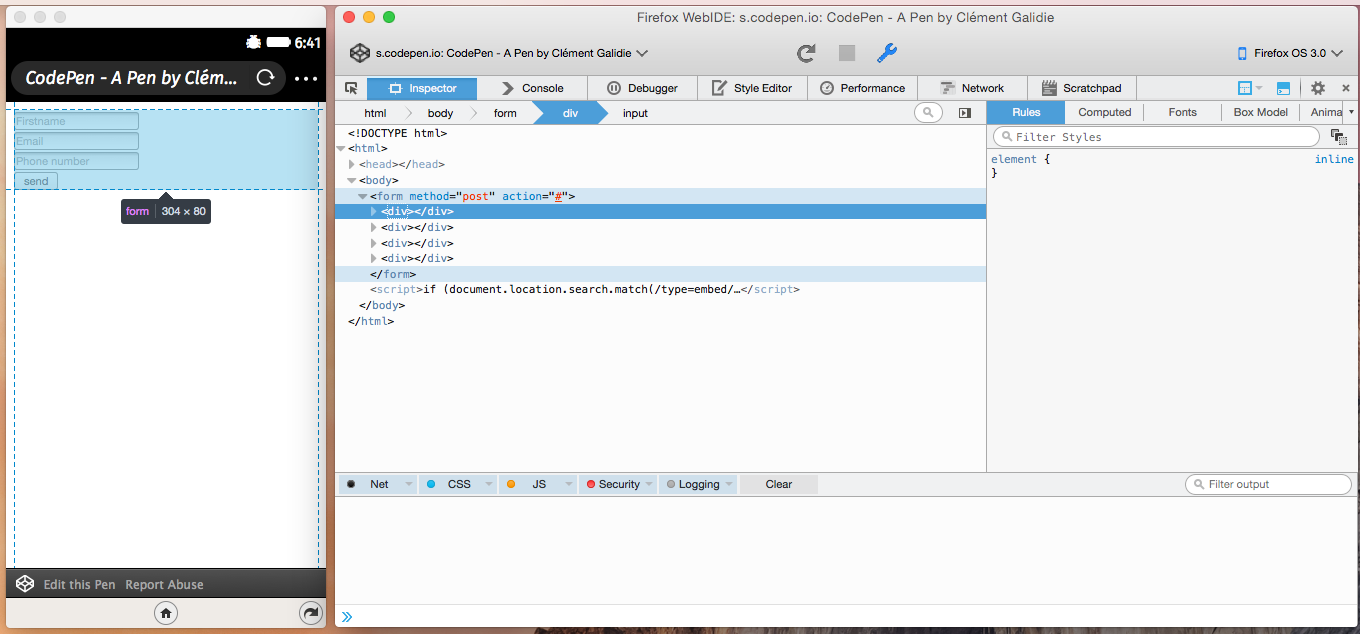Collapse the html node in markup view

coord(341,148)
